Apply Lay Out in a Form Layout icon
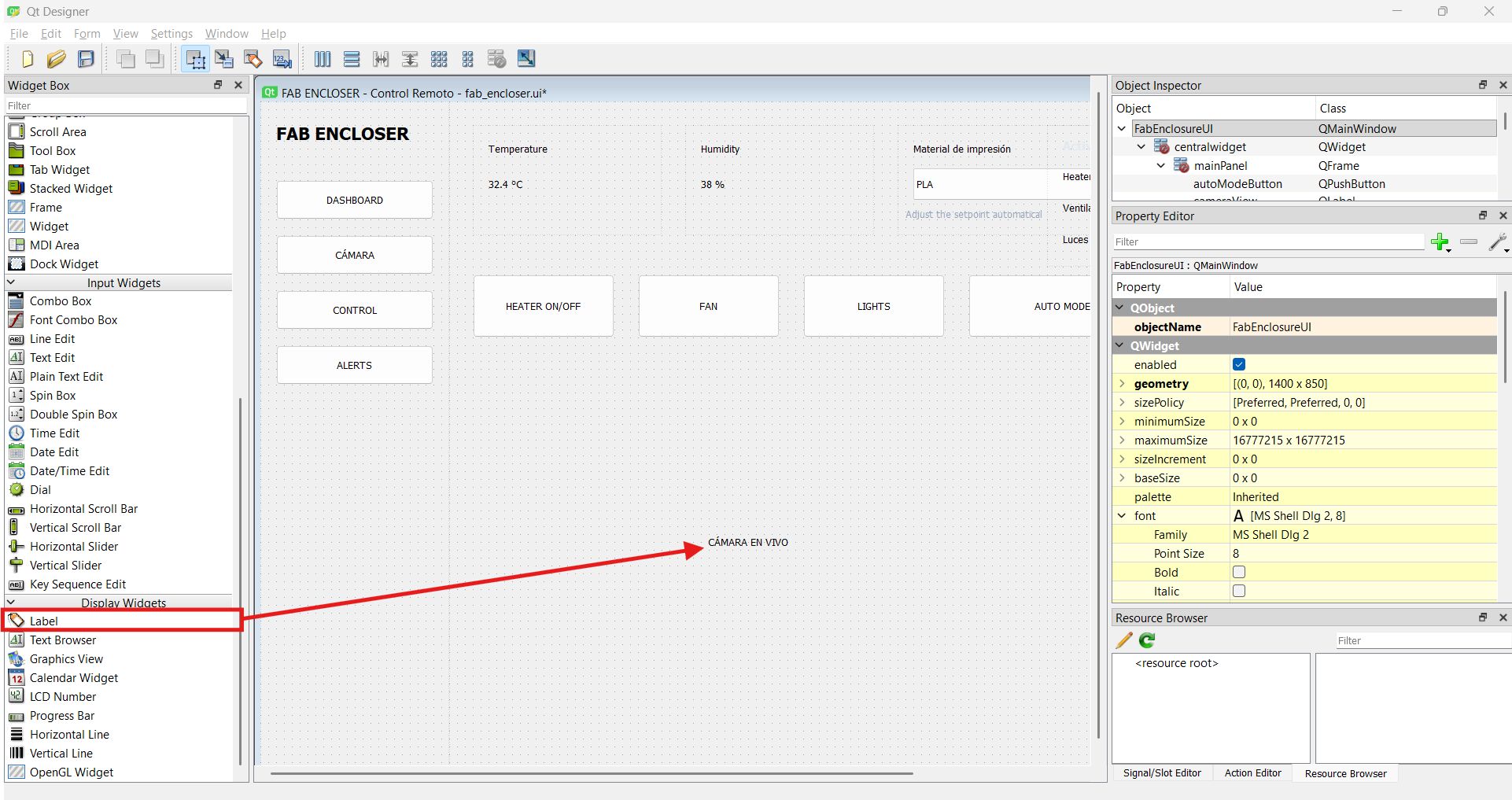 [x=468, y=59]
